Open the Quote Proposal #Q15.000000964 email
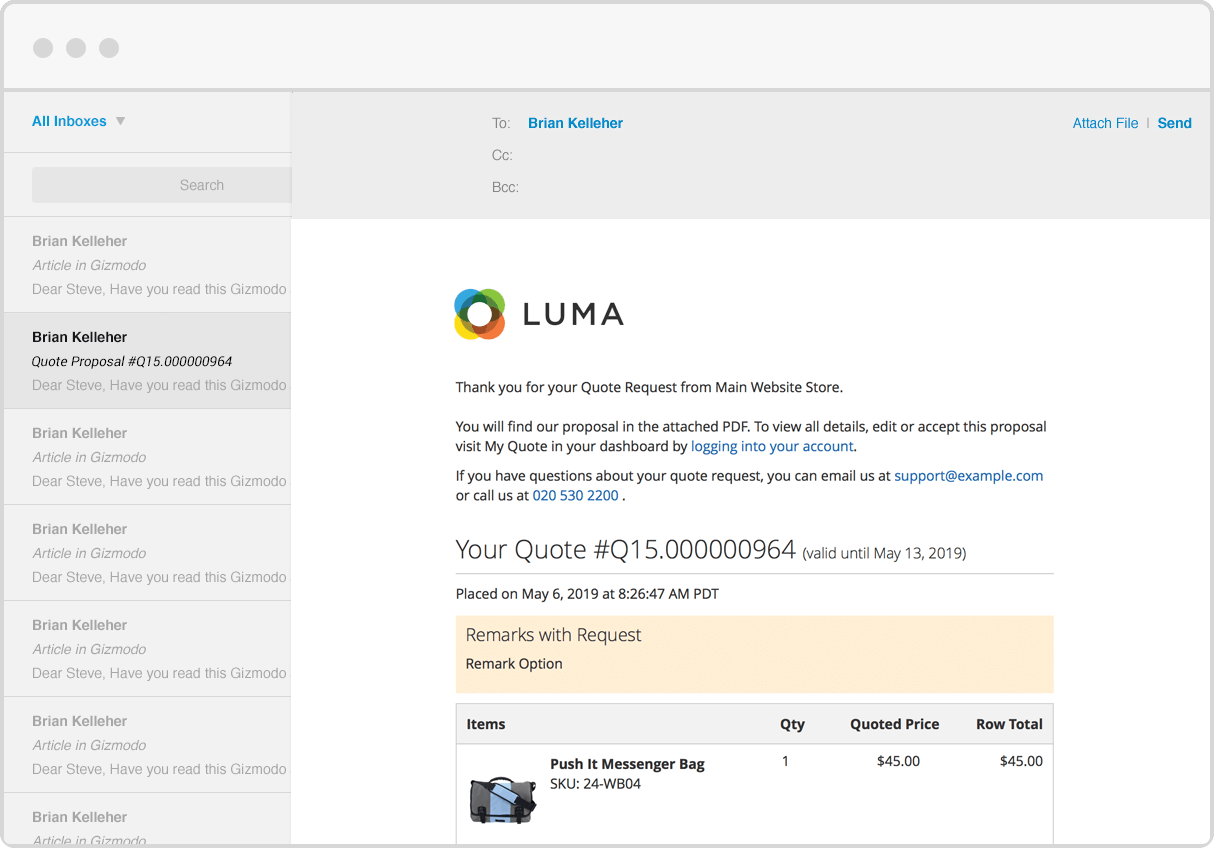Image resolution: width=1214 pixels, height=848 pixels. [x=147, y=361]
